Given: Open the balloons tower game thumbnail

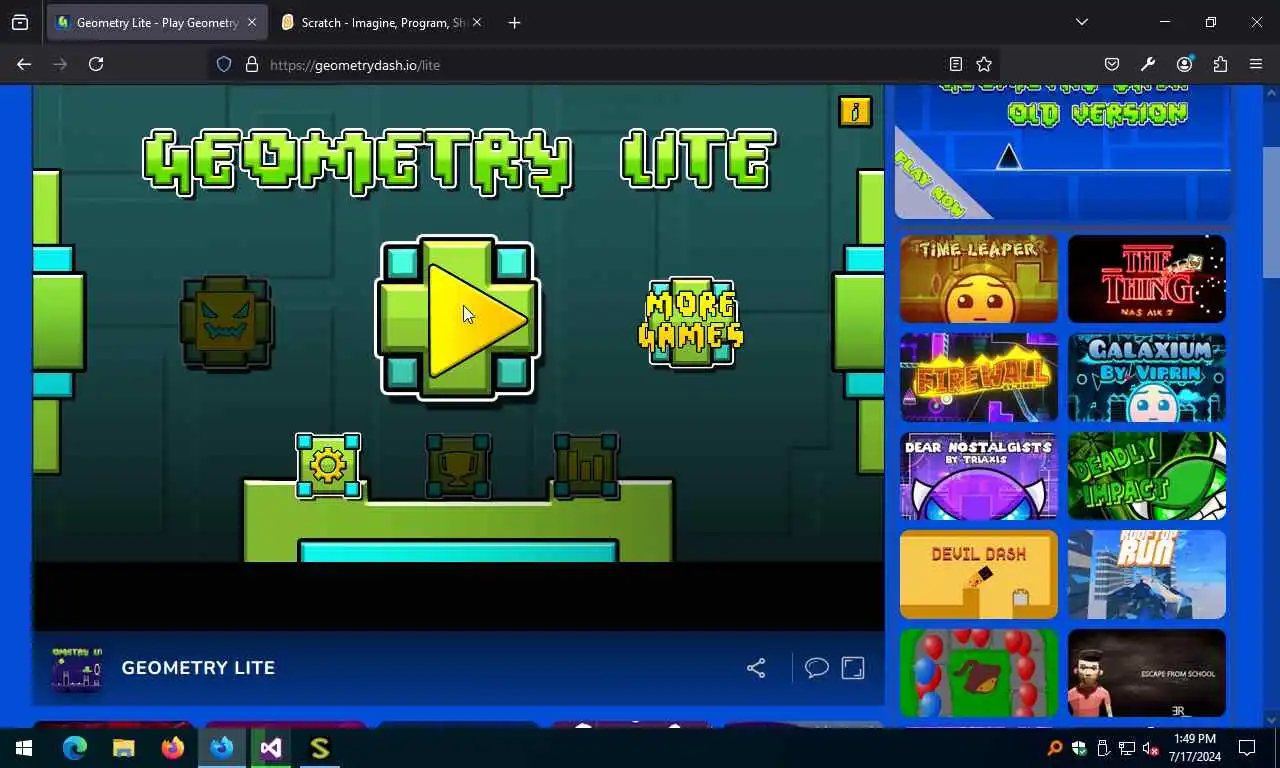Looking at the screenshot, I should (979, 673).
